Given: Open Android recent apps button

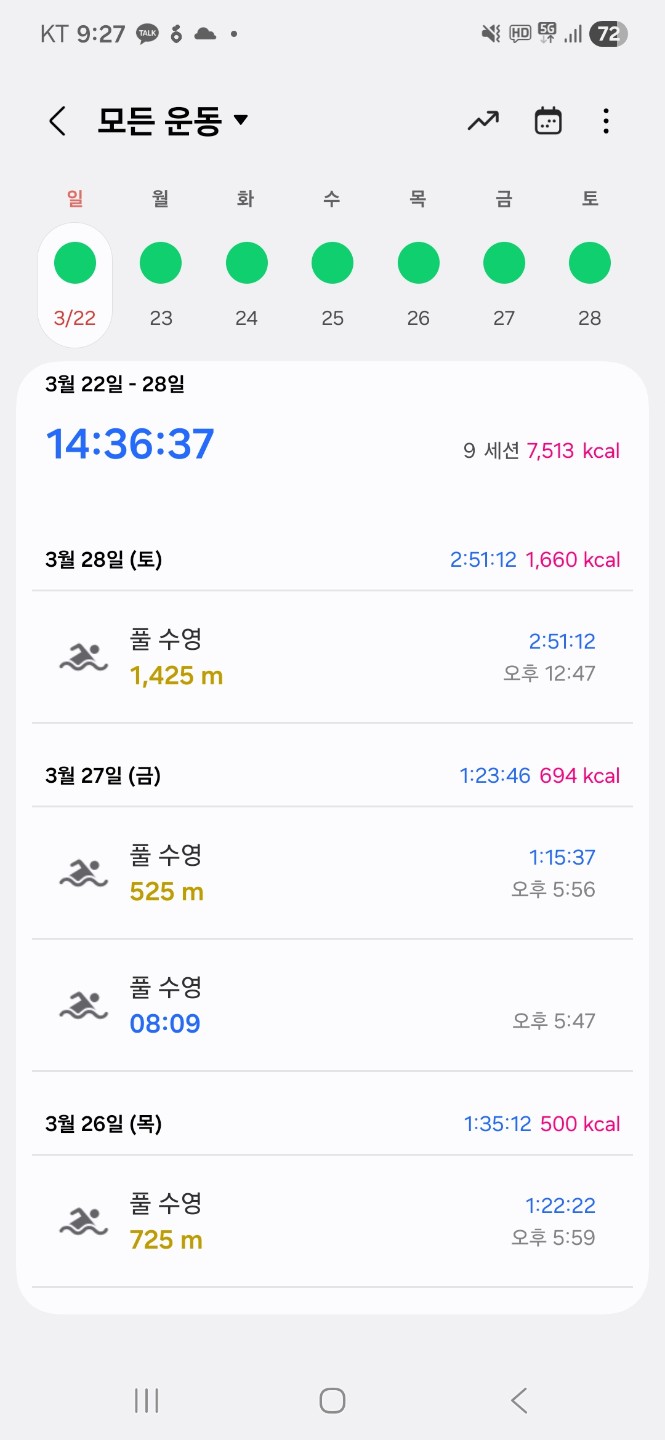Looking at the screenshot, I should pyautogui.click(x=146, y=1401).
